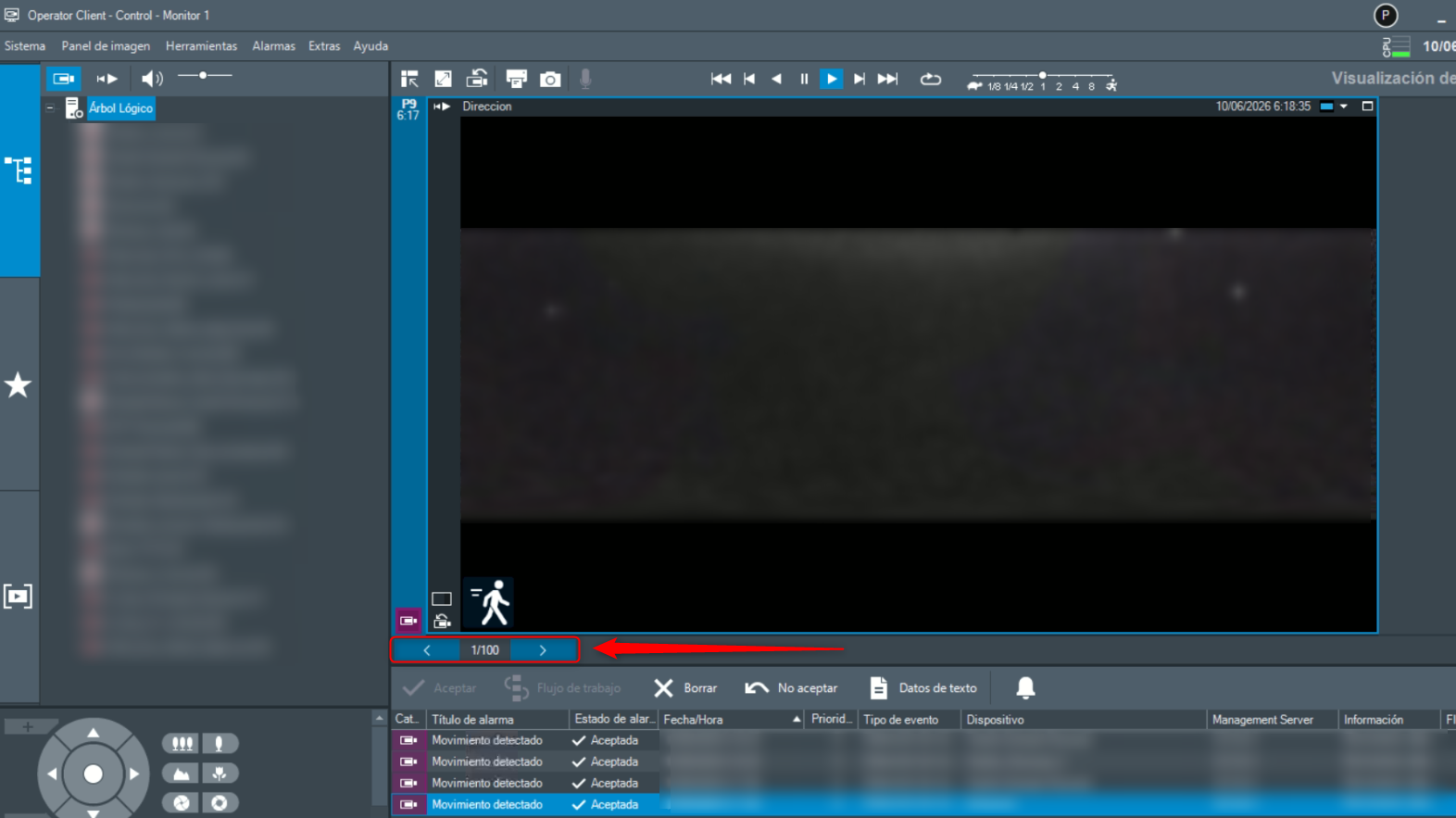Click the camera snapshot icon in toolbar
Viewport: 1456px width, 818px height.
coord(550,80)
